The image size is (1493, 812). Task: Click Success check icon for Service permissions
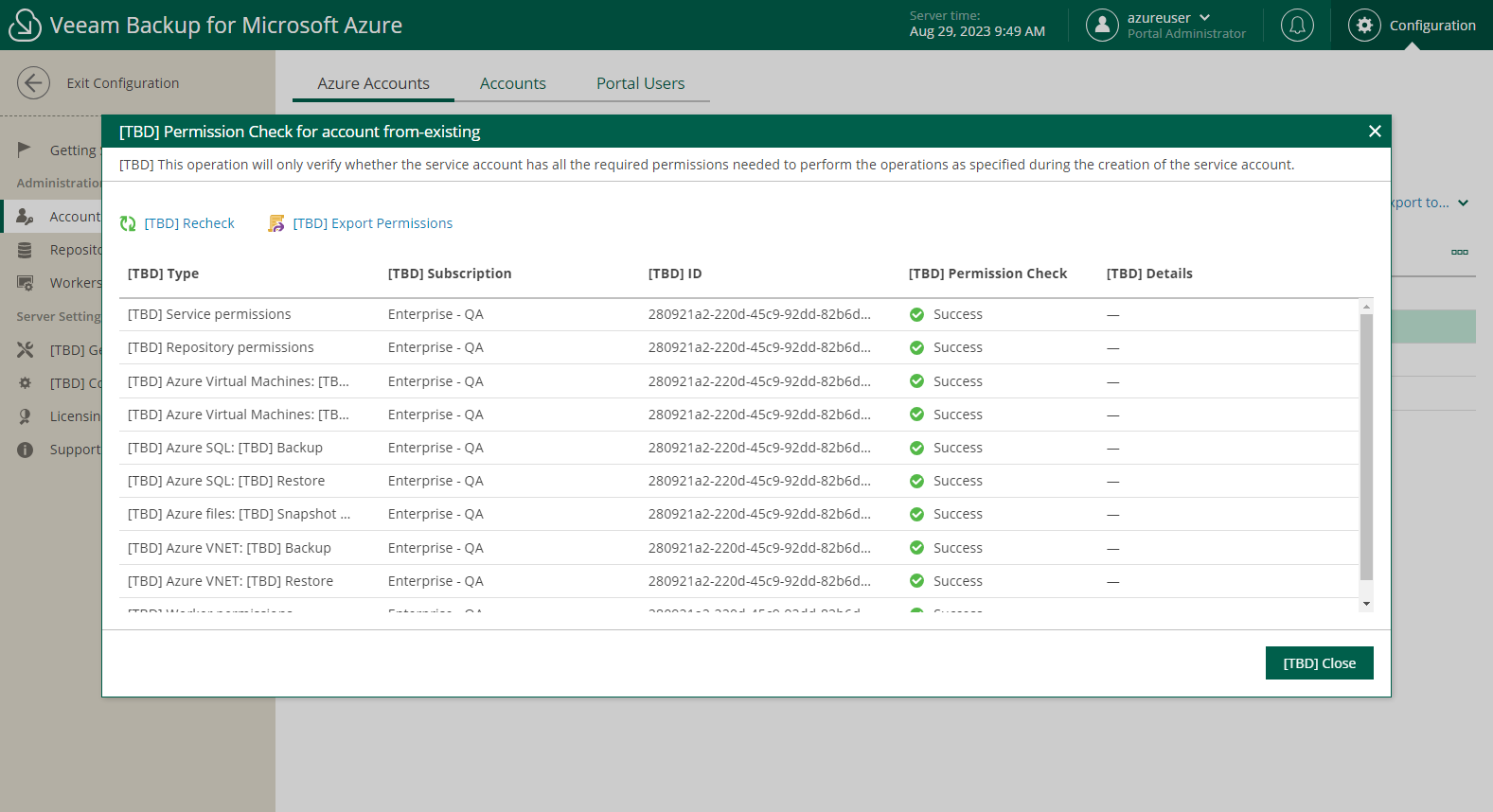(x=916, y=314)
